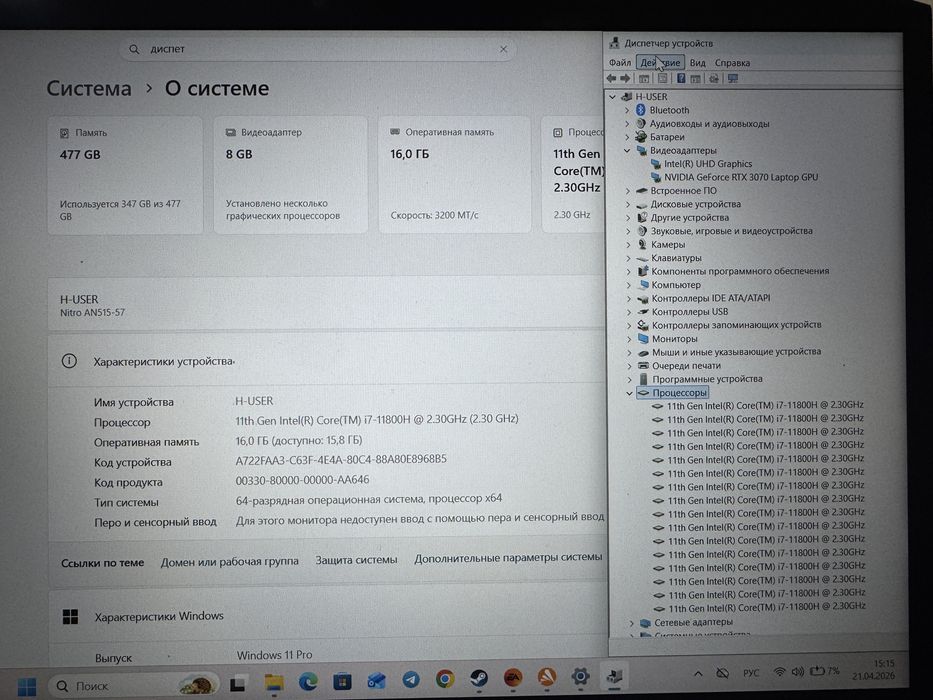Collapse the Процессоры category
933x700 pixels.
tap(629, 393)
